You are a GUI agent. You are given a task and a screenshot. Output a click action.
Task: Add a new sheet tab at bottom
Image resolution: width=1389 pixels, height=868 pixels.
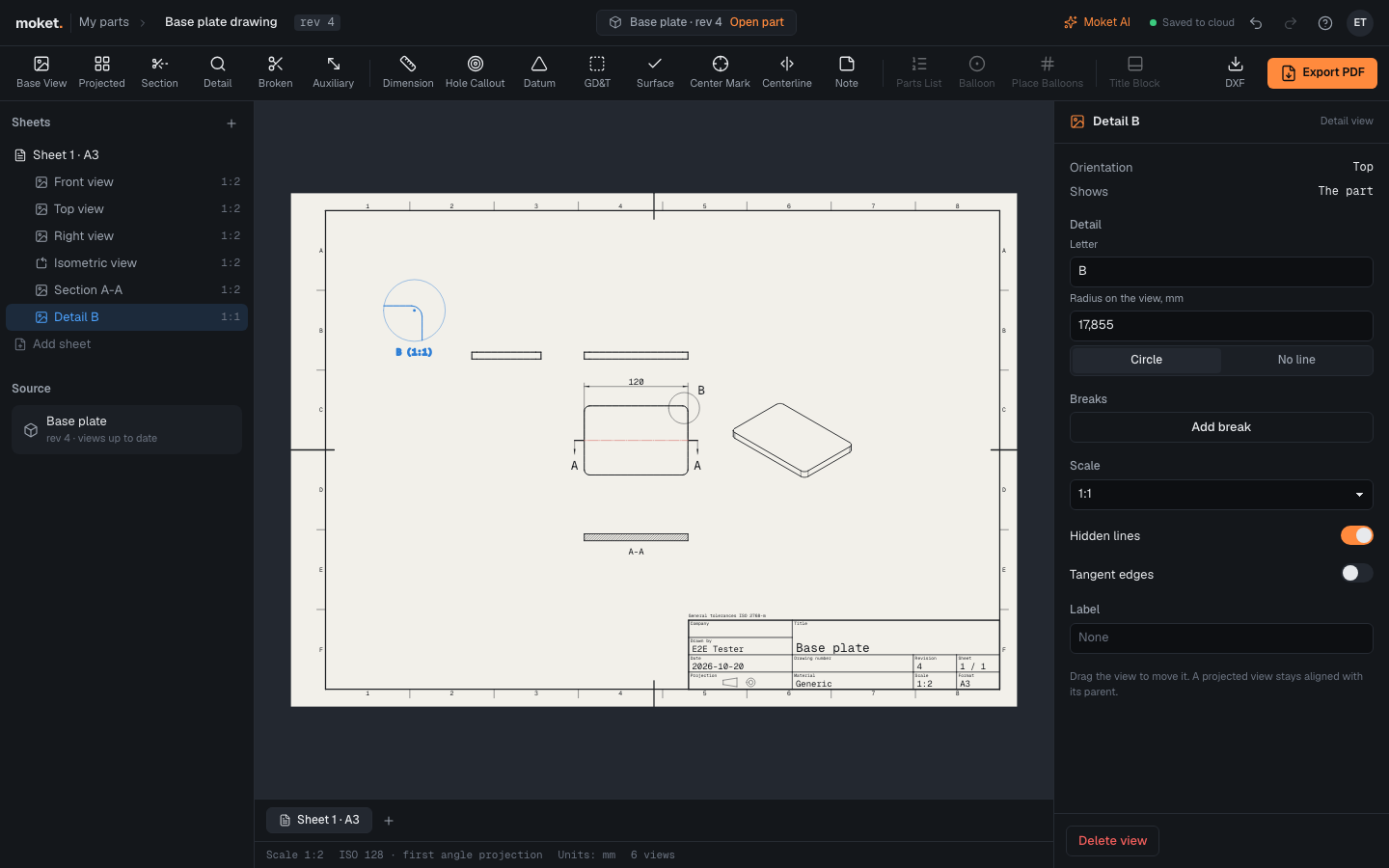(x=389, y=821)
